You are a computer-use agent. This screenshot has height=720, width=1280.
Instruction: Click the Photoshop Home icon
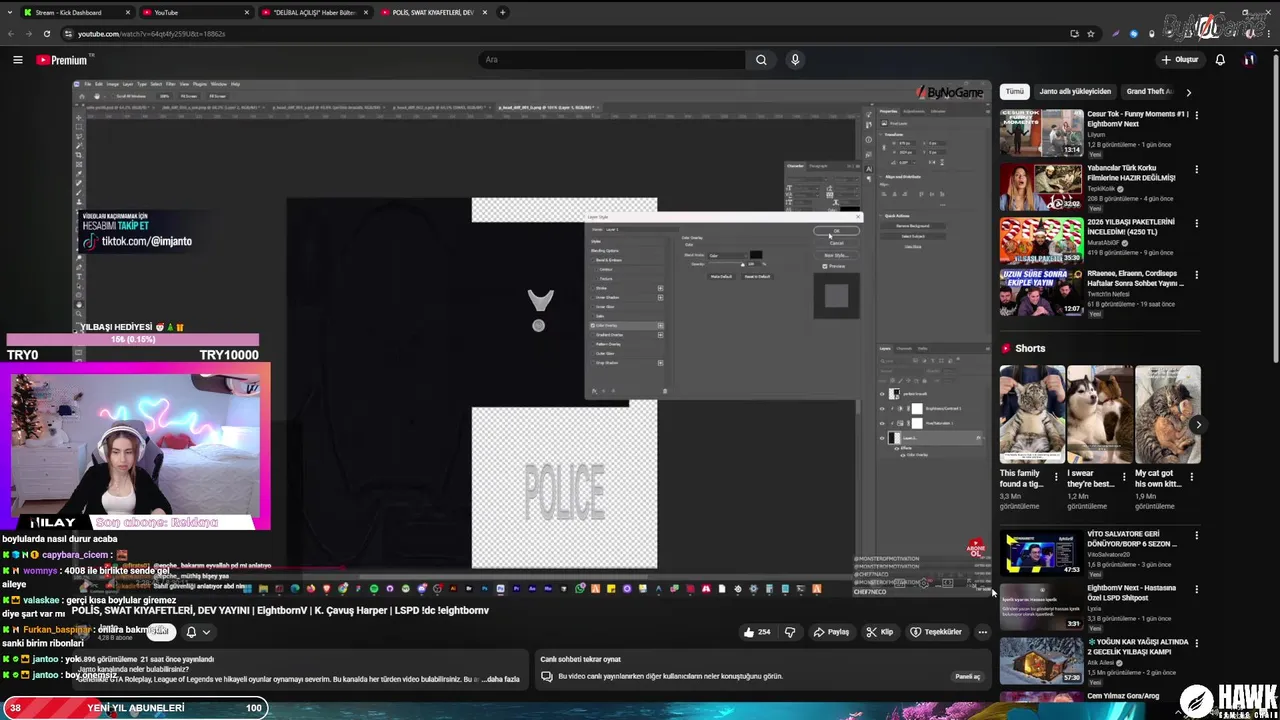click(x=82, y=96)
